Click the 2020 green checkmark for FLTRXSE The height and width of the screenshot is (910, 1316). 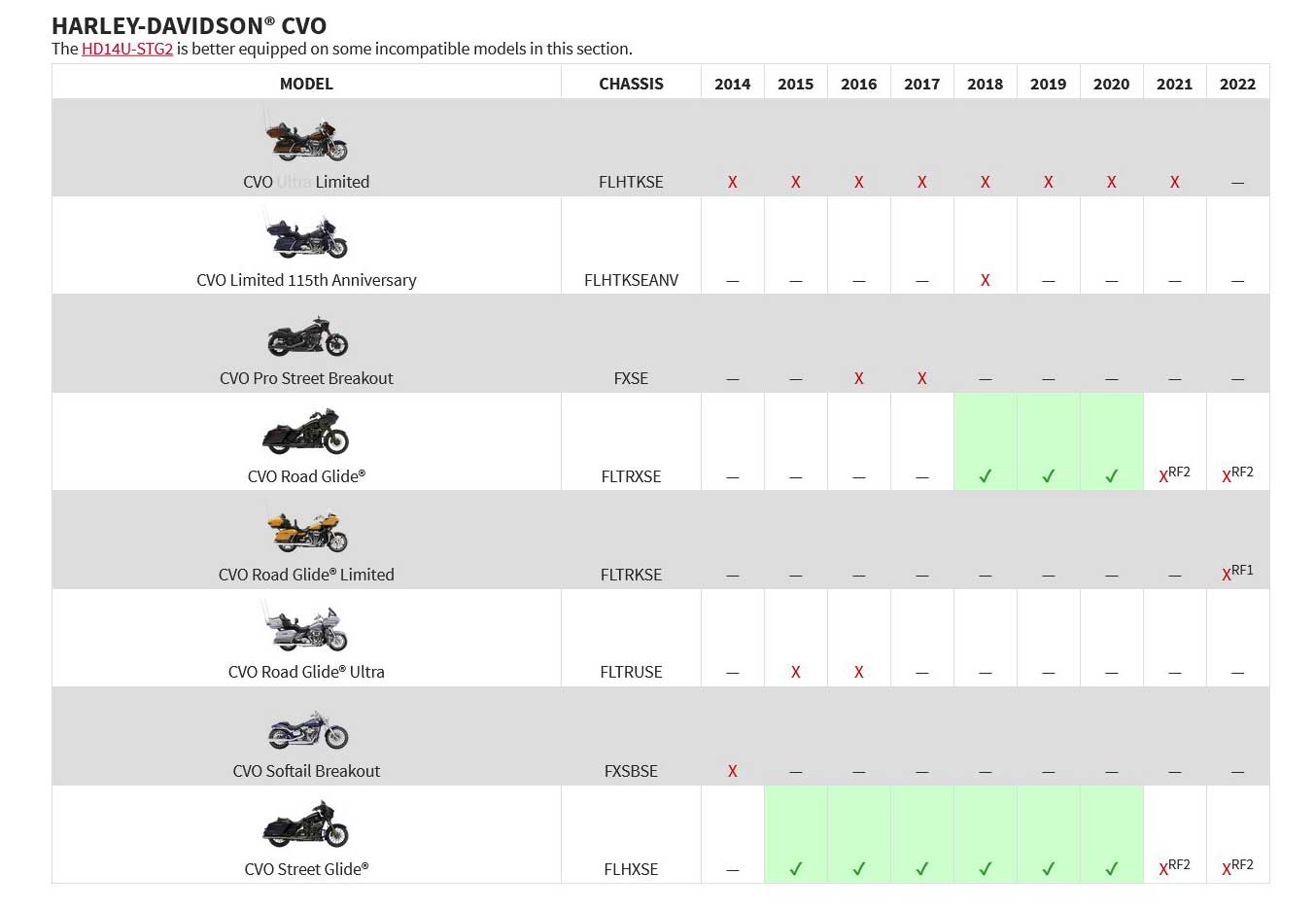(1112, 476)
